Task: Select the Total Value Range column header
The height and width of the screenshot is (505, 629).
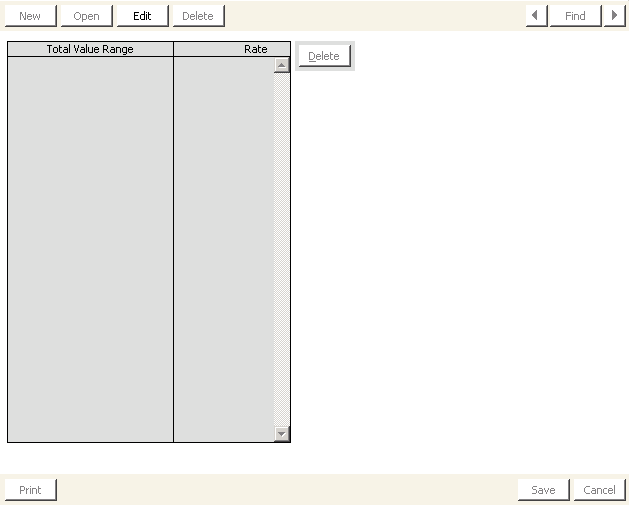Action: pyautogui.click(x=90, y=49)
